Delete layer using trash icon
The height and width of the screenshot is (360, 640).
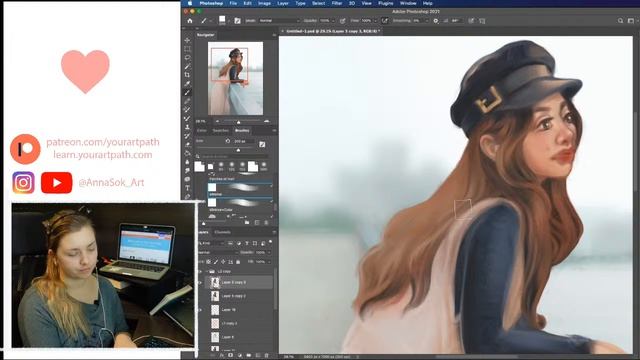(267, 356)
